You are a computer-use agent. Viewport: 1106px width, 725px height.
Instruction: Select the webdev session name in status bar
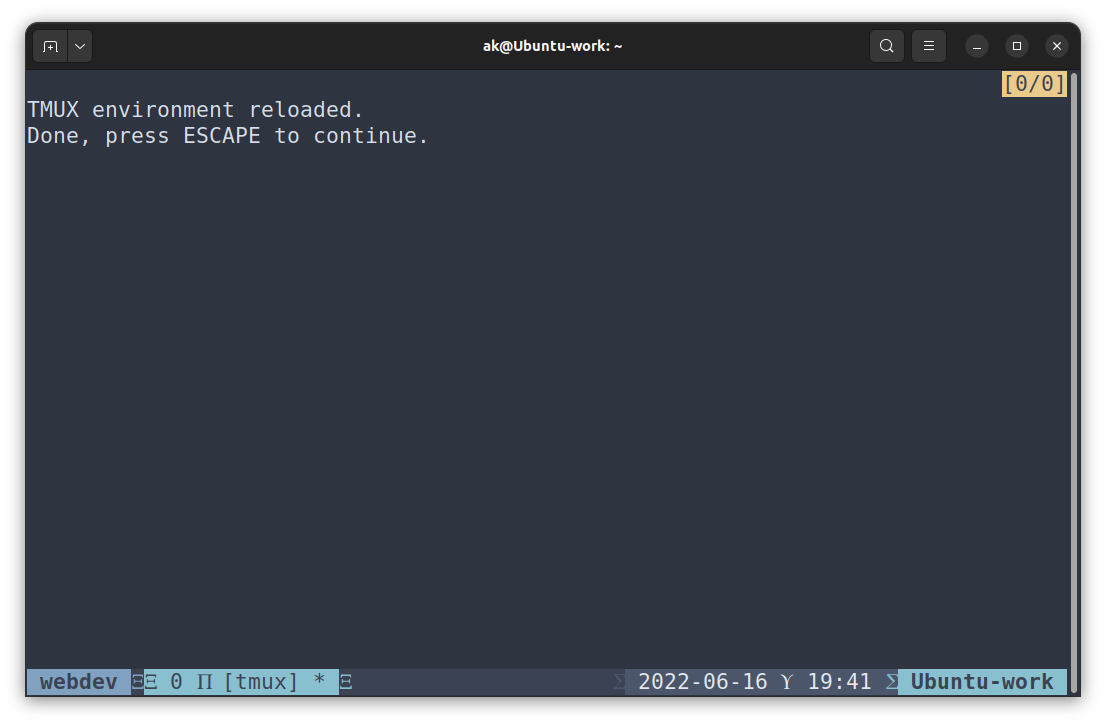tap(78, 681)
